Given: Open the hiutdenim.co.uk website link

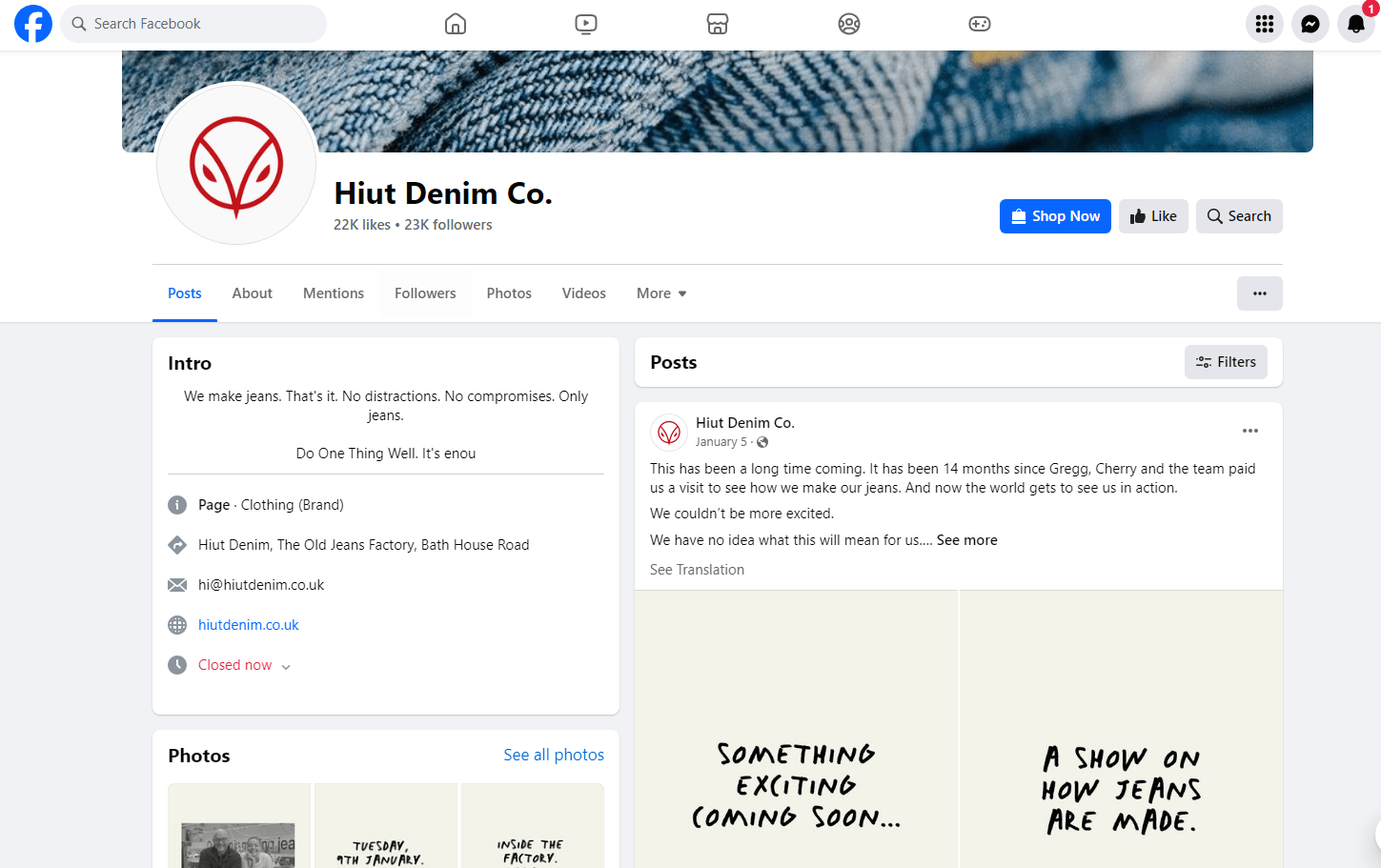Looking at the screenshot, I should (x=249, y=625).
